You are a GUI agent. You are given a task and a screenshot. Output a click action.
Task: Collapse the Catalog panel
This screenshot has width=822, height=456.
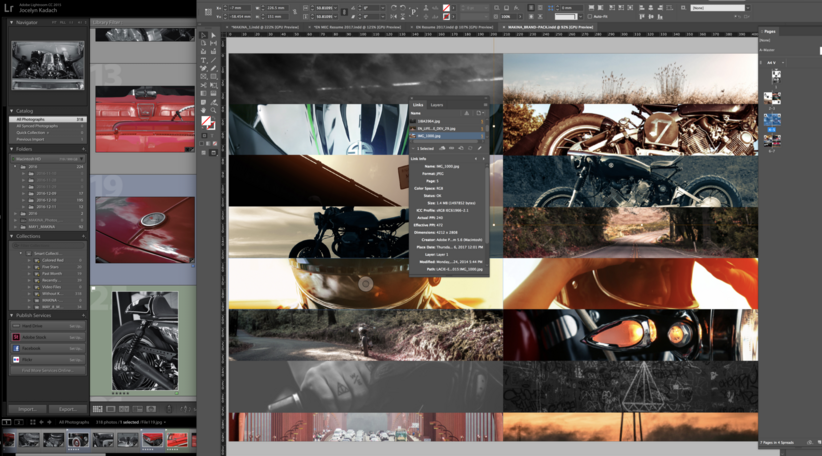[12, 111]
